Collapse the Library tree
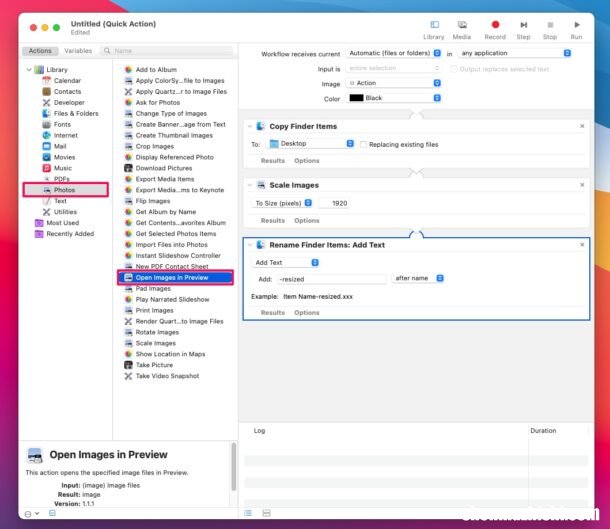Viewport: 610px width, 529px height. click(29, 70)
